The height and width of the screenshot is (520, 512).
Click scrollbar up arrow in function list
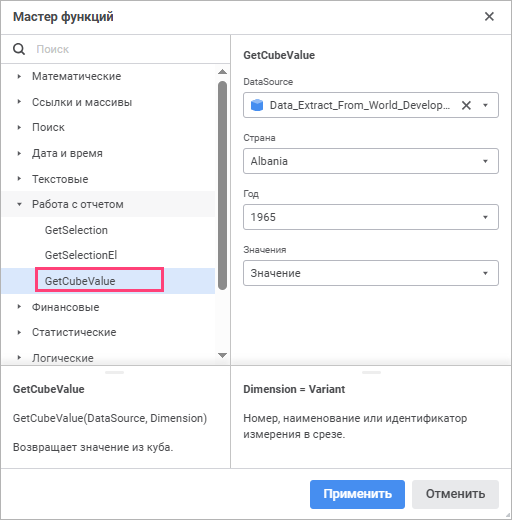(222, 72)
